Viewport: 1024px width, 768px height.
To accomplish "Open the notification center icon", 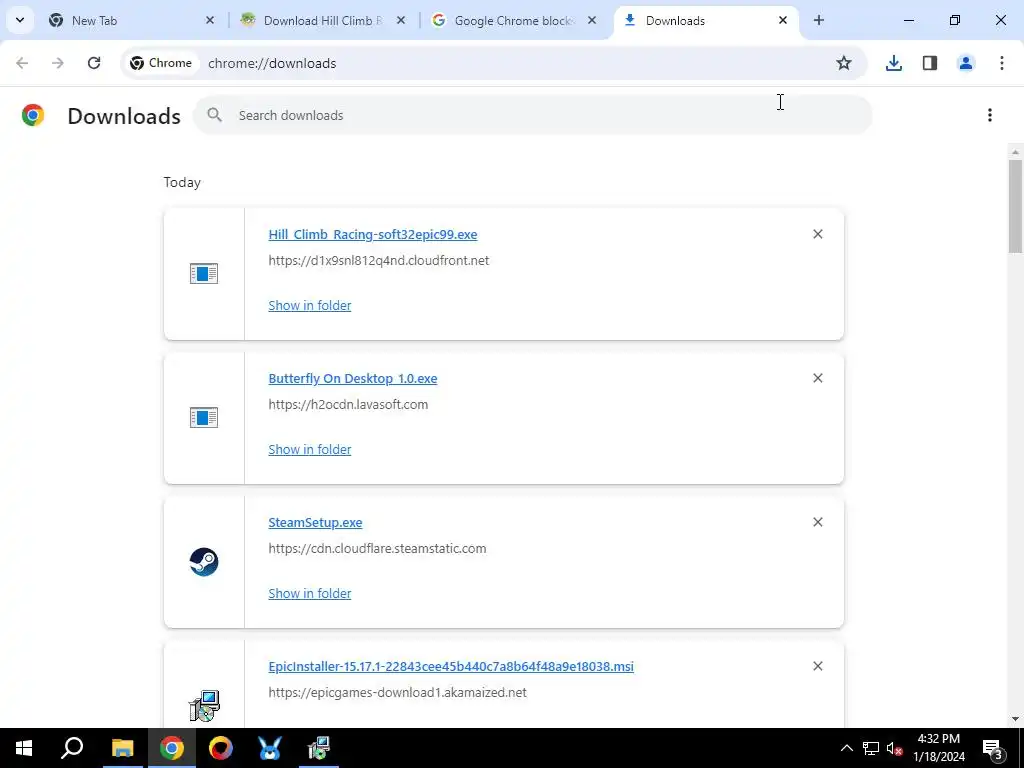I will 993,748.
